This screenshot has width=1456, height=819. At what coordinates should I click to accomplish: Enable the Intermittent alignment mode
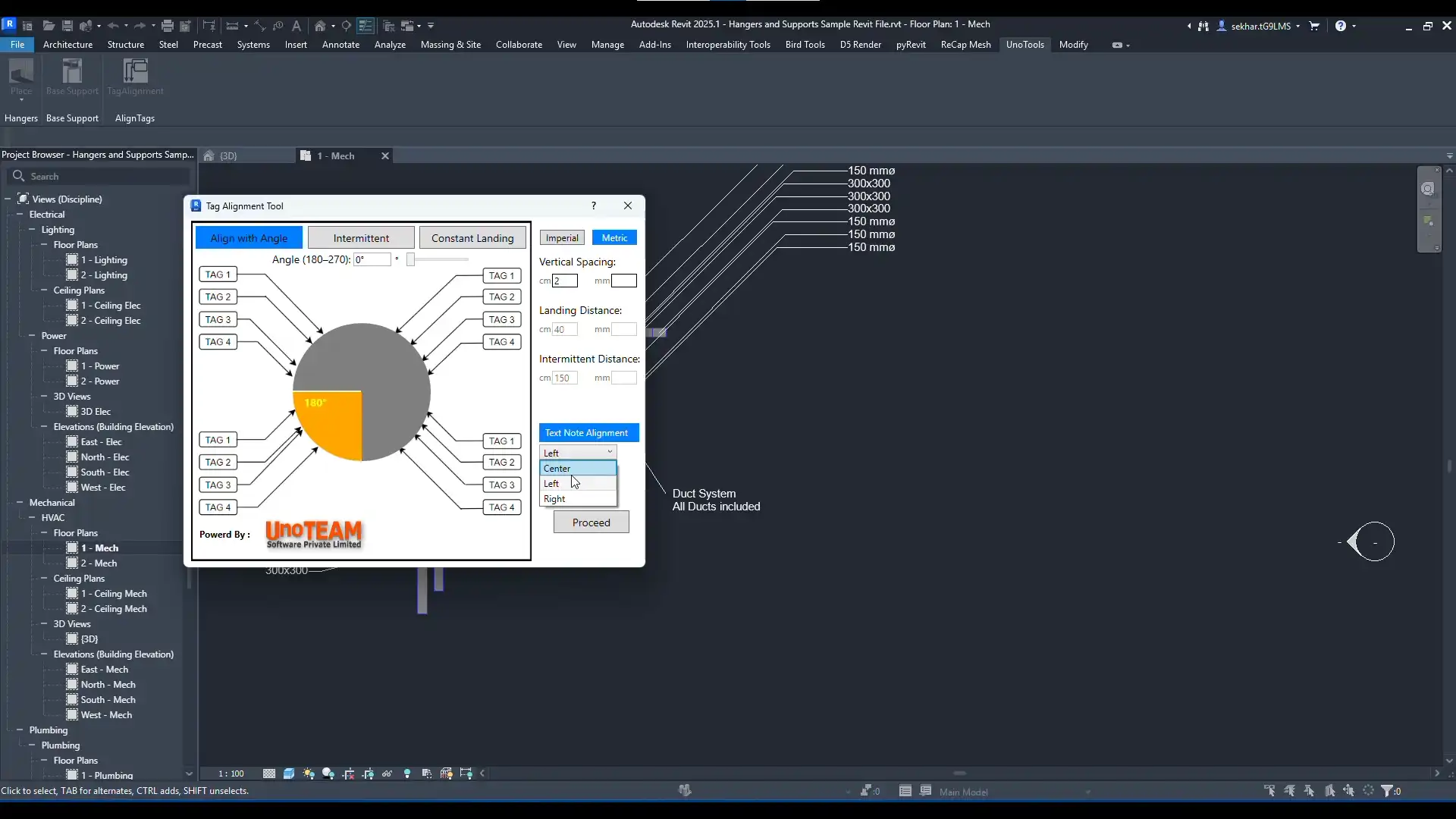[361, 238]
